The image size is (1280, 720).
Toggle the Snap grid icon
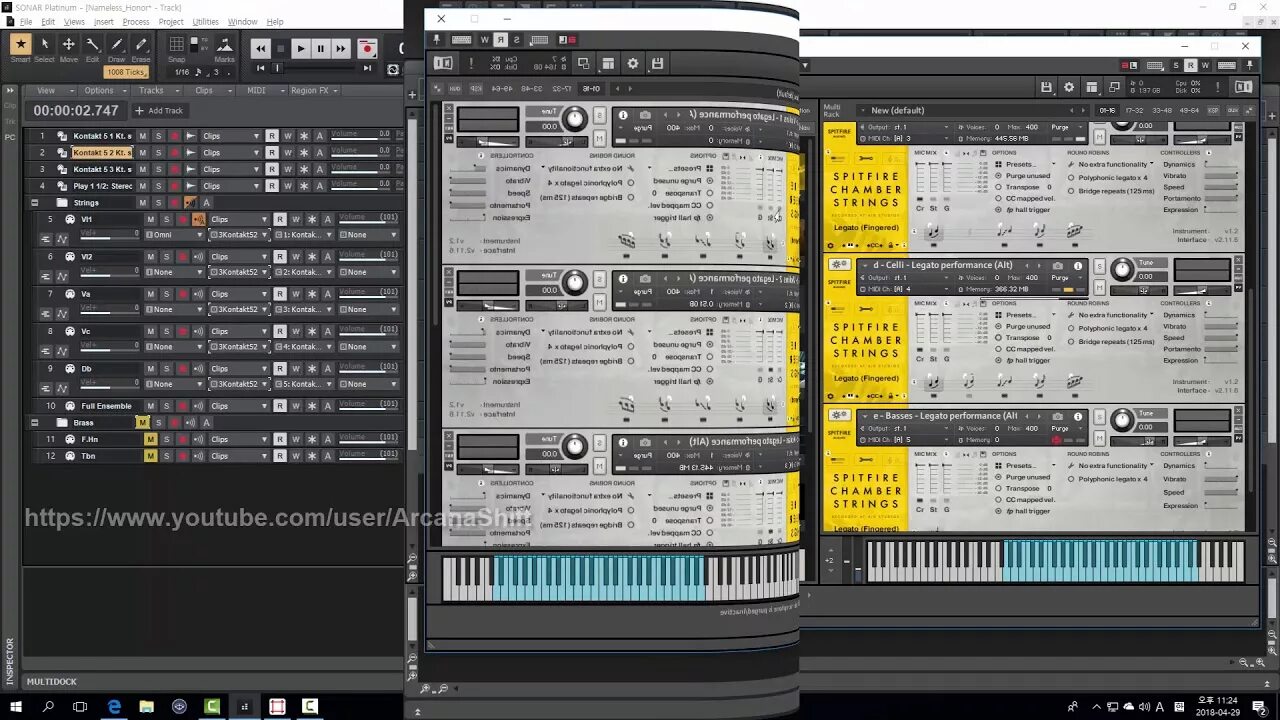click(x=176, y=44)
